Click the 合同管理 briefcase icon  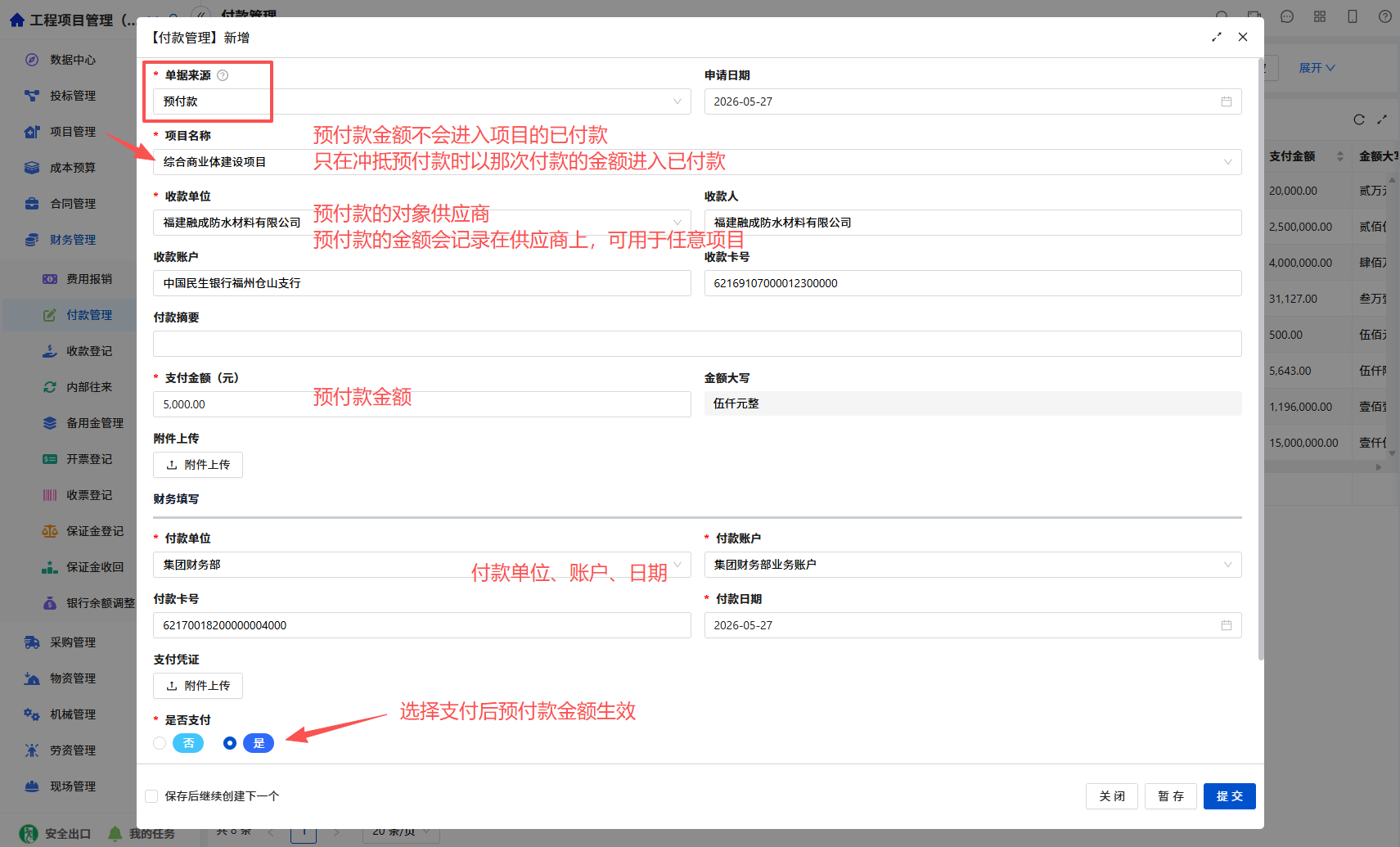[x=32, y=204]
